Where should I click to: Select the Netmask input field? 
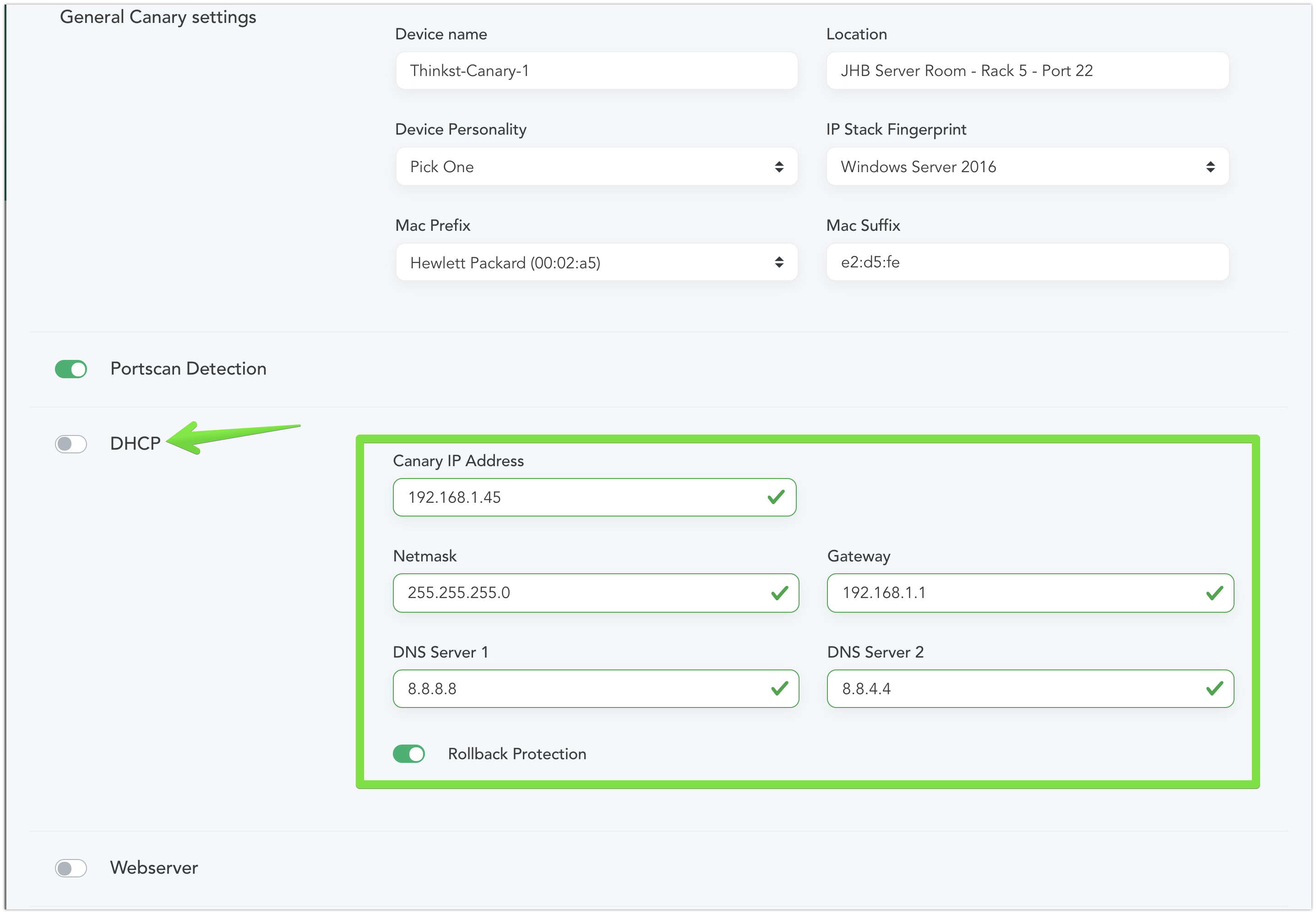(x=573, y=593)
